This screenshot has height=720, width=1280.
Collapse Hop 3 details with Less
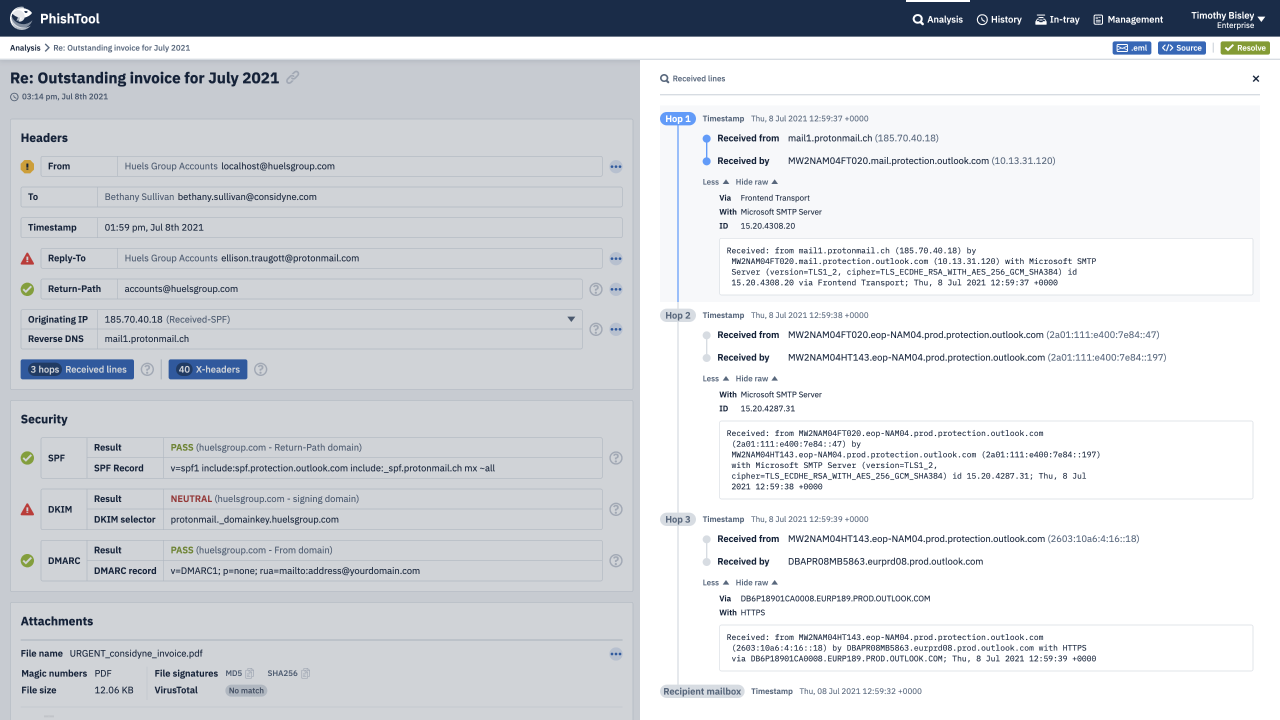[x=715, y=583]
